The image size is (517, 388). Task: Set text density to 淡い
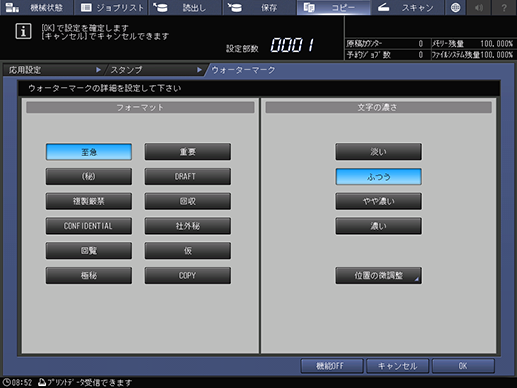[x=378, y=152]
